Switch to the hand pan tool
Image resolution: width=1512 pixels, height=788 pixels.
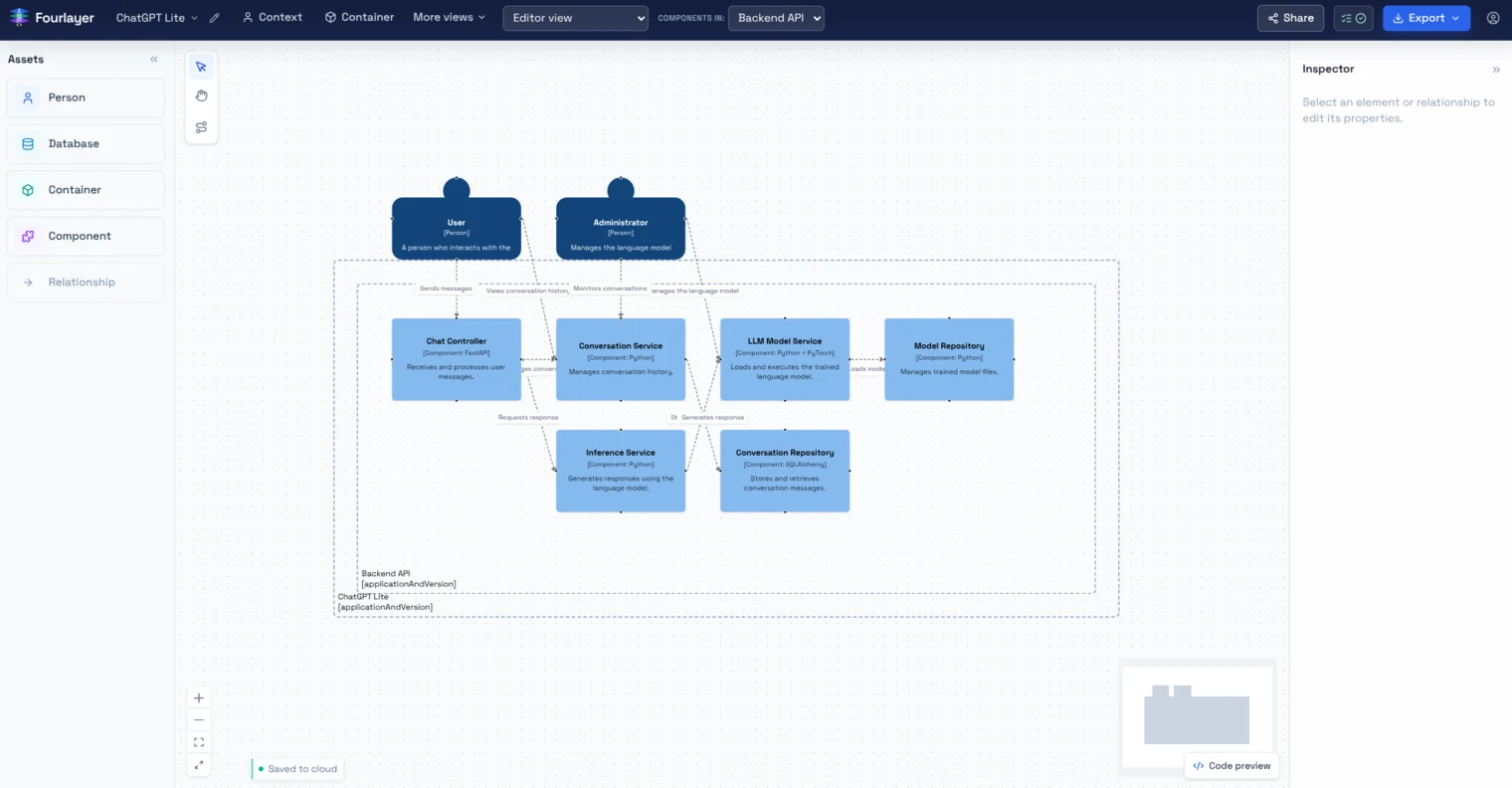(201, 97)
